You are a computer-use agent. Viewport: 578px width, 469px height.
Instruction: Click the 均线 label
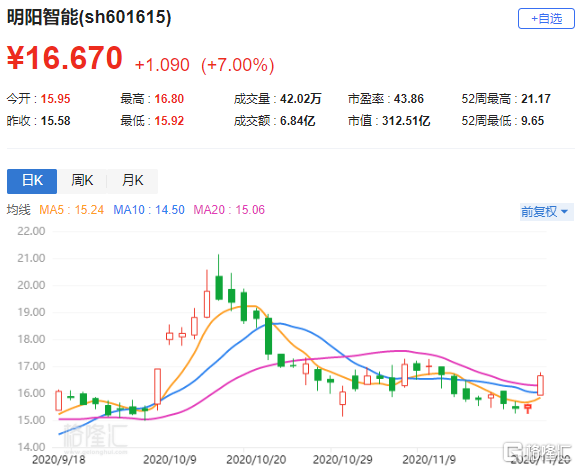click(18, 210)
